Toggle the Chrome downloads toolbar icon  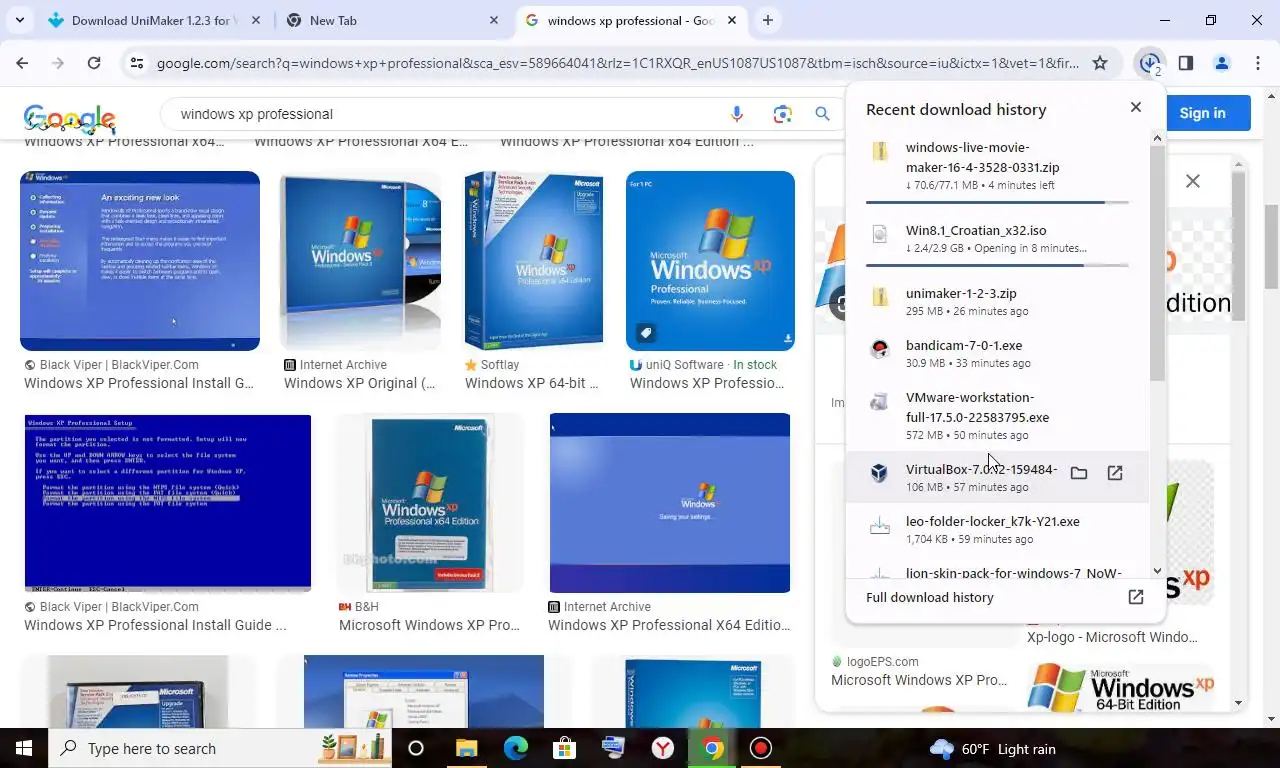1149,63
